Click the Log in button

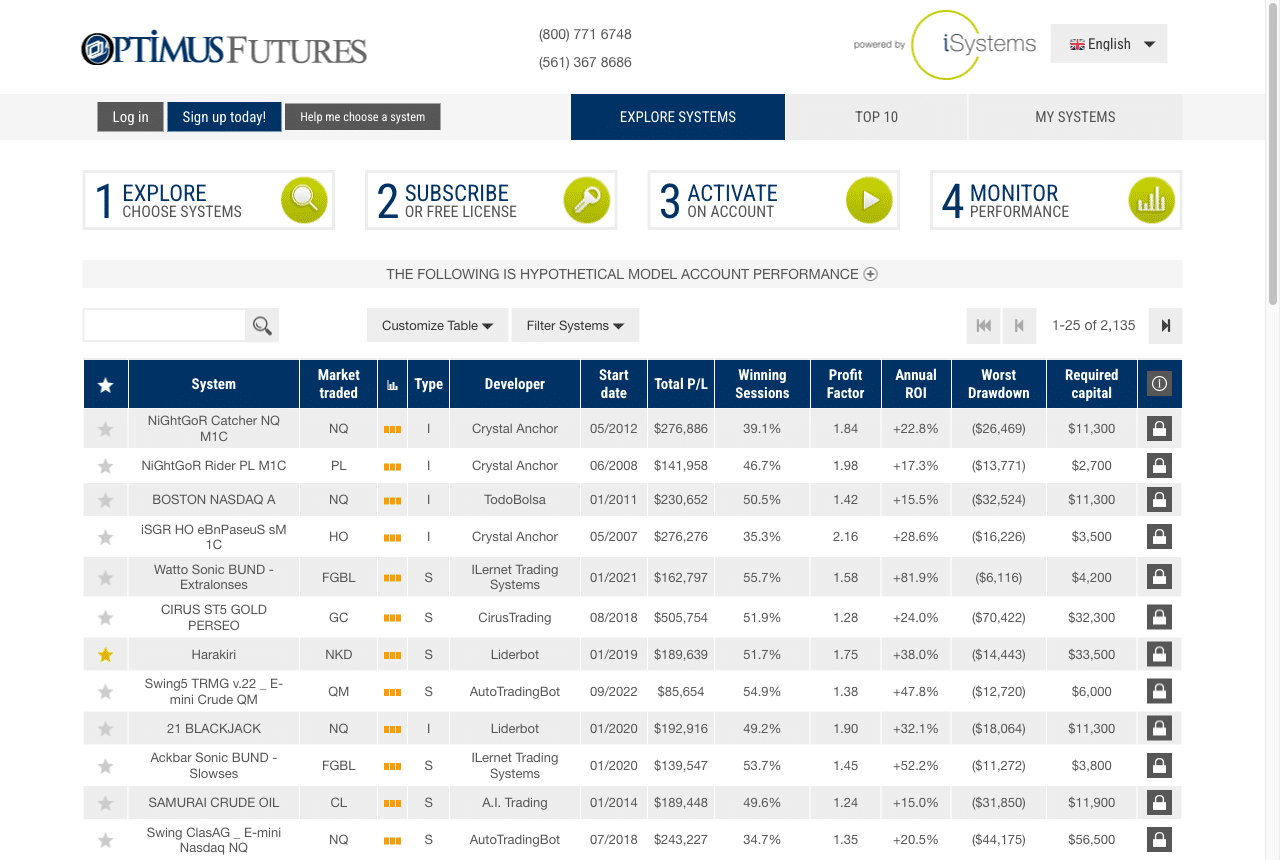click(130, 117)
